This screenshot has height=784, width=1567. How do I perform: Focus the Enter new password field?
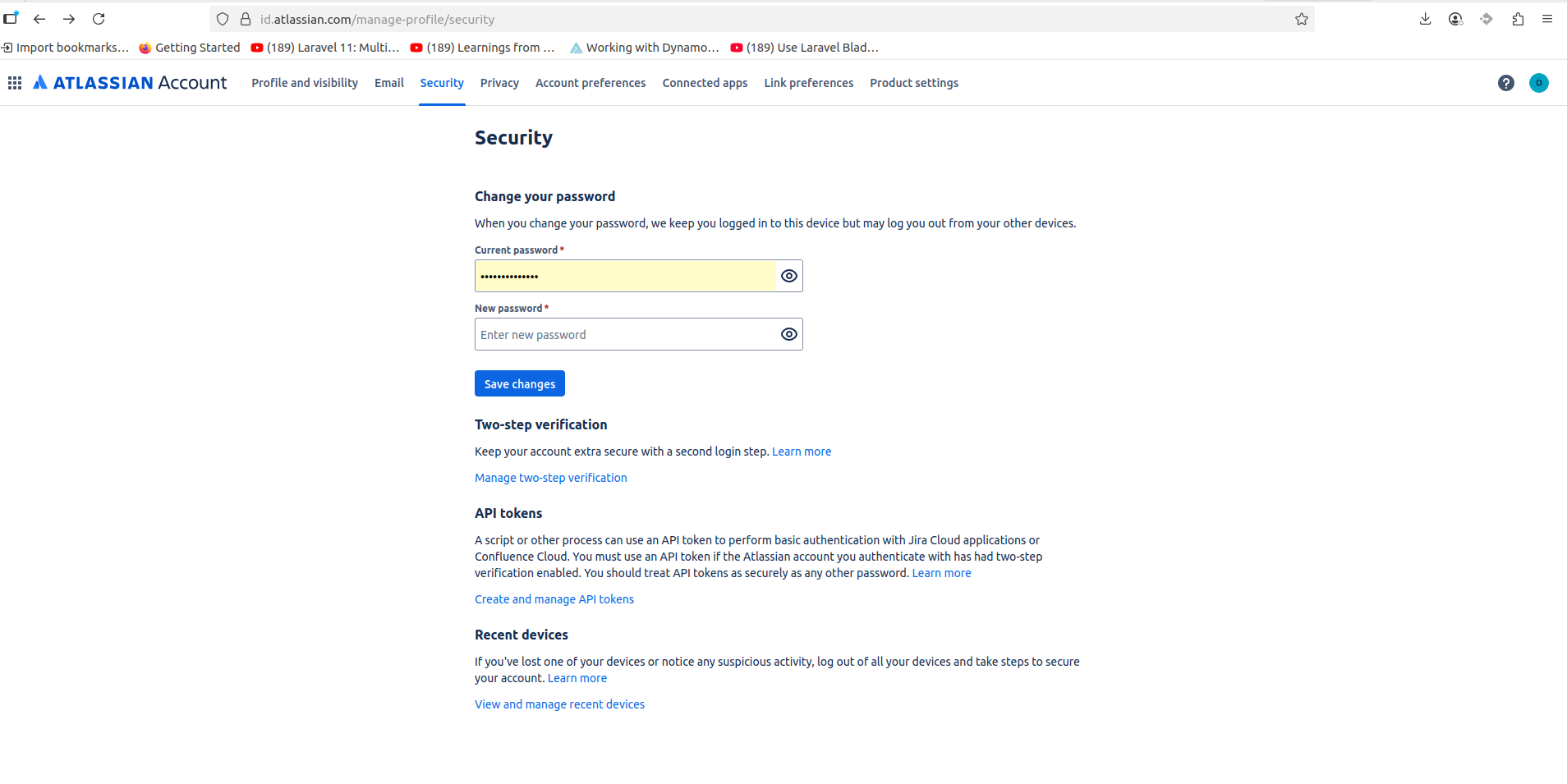pyautogui.click(x=624, y=334)
